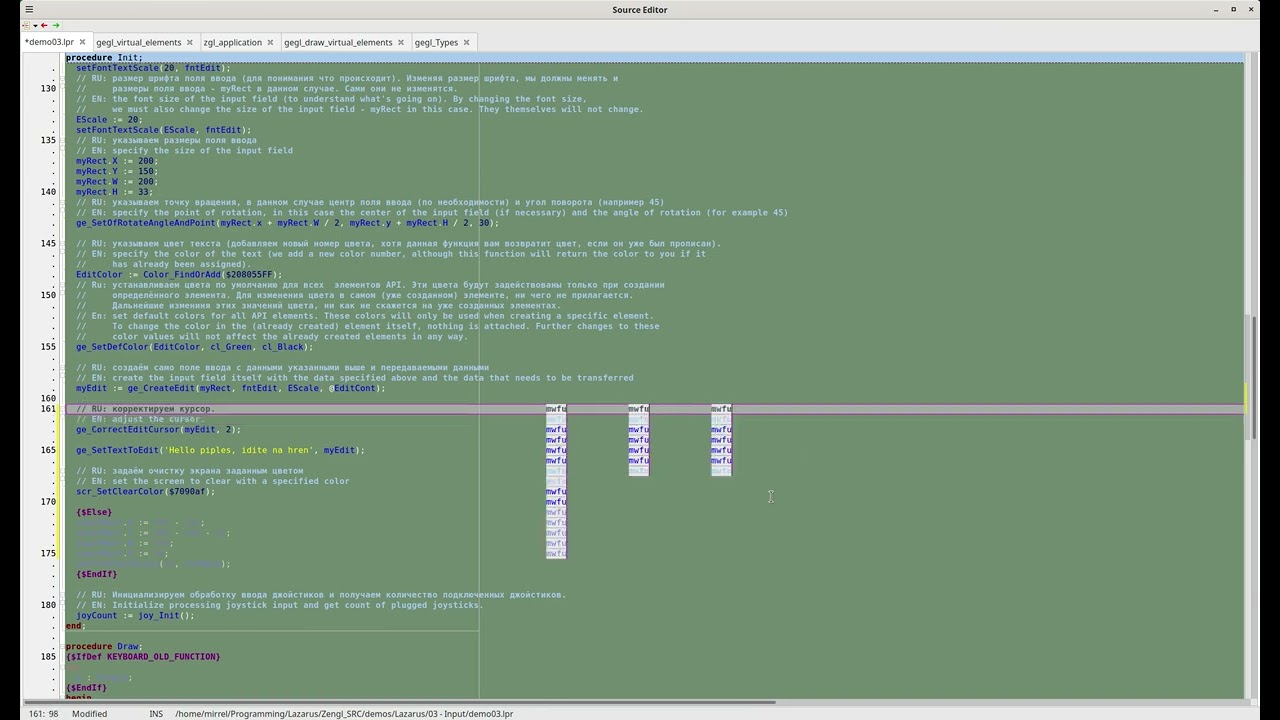Viewport: 1280px width, 720px height.
Task: Click the cursor position 161: 98 in status bar
Action: 43,714
